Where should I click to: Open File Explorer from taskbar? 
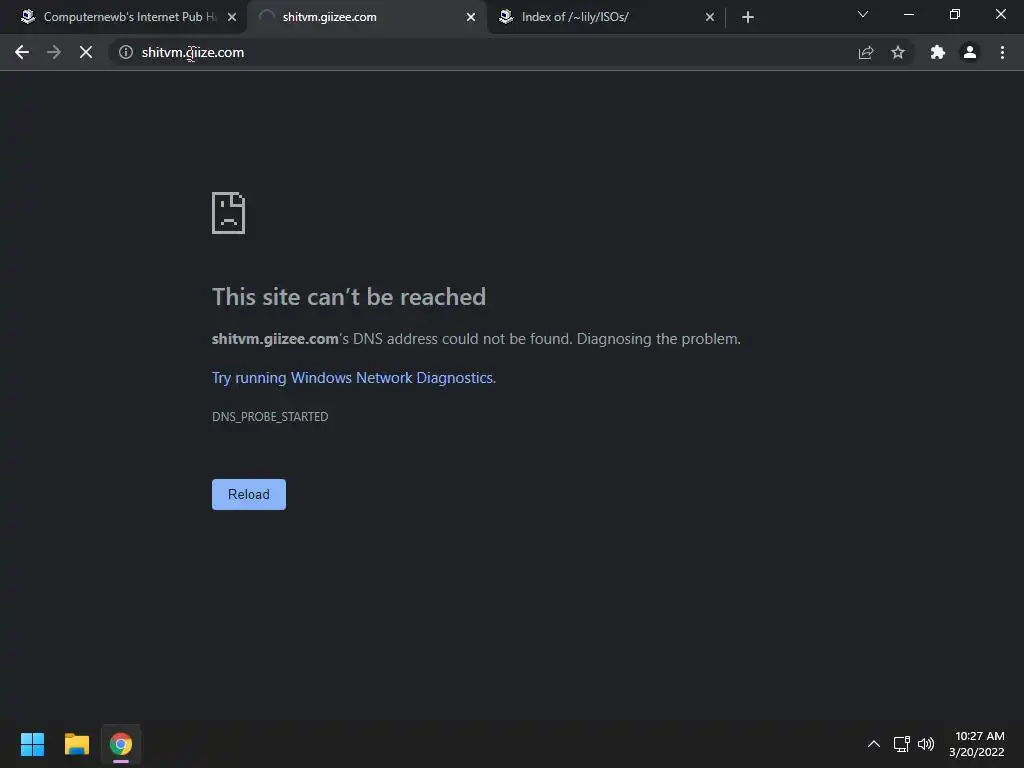(76, 744)
